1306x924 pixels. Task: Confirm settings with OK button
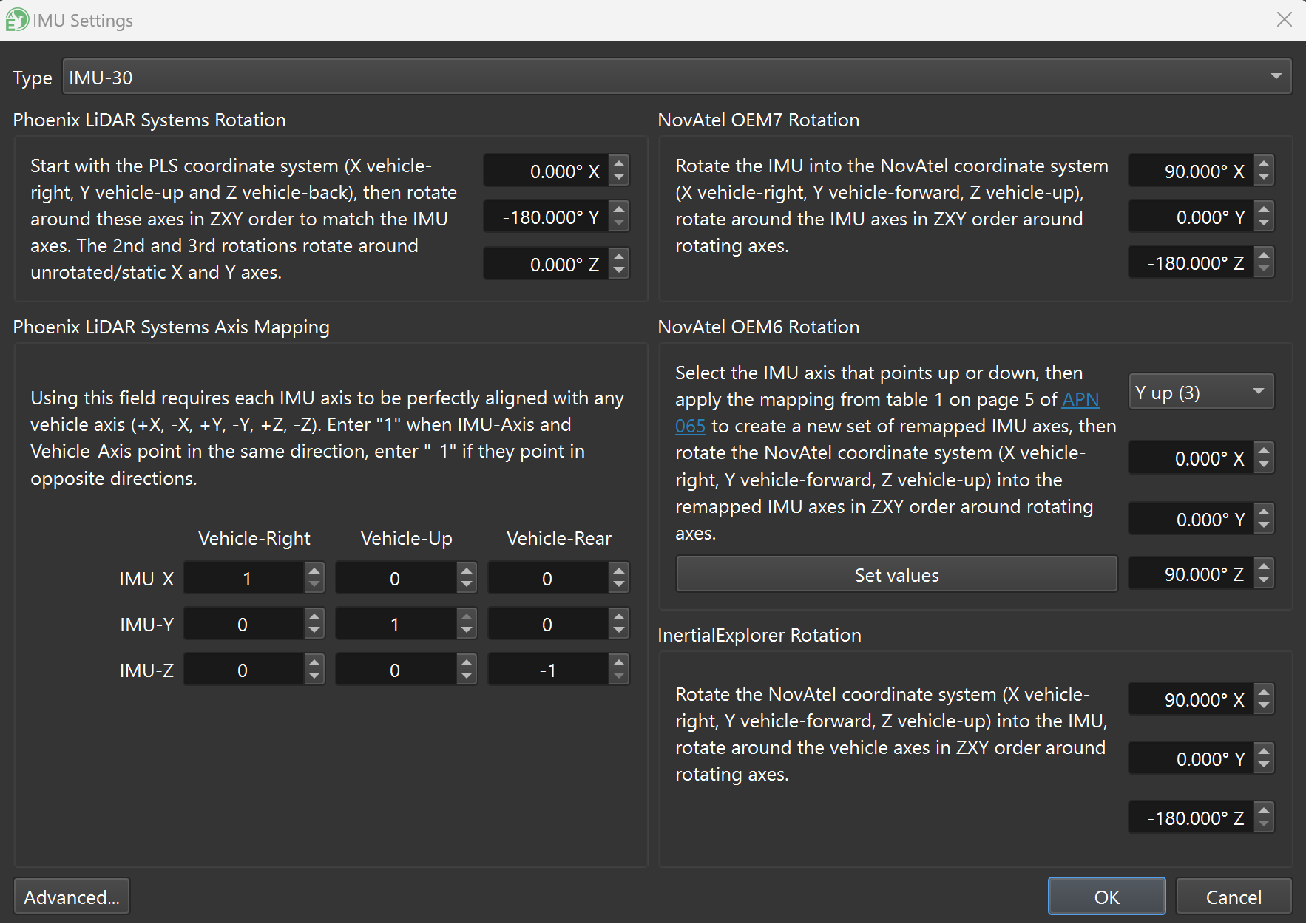1106,897
